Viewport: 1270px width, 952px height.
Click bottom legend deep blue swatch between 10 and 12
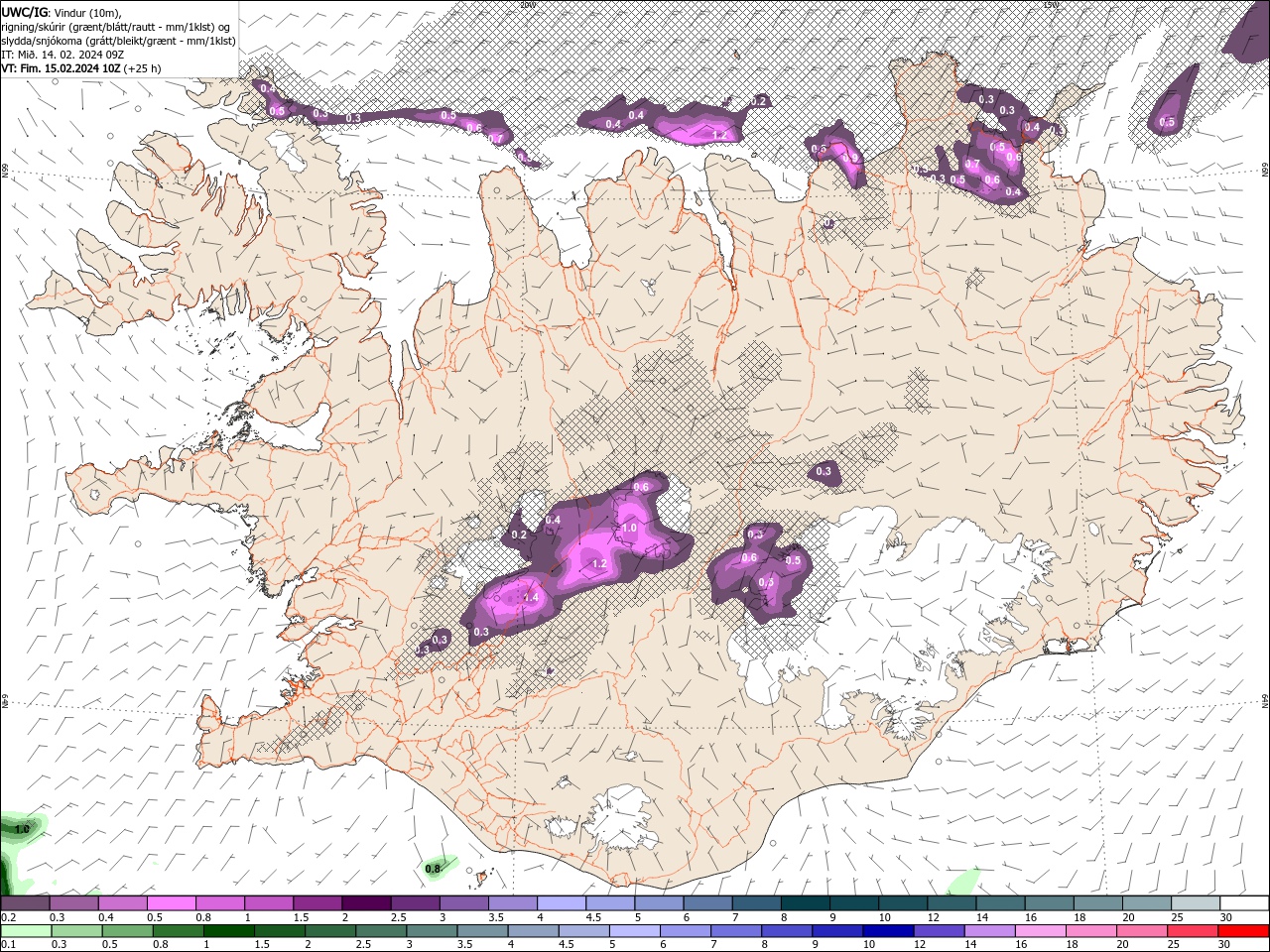(x=887, y=931)
